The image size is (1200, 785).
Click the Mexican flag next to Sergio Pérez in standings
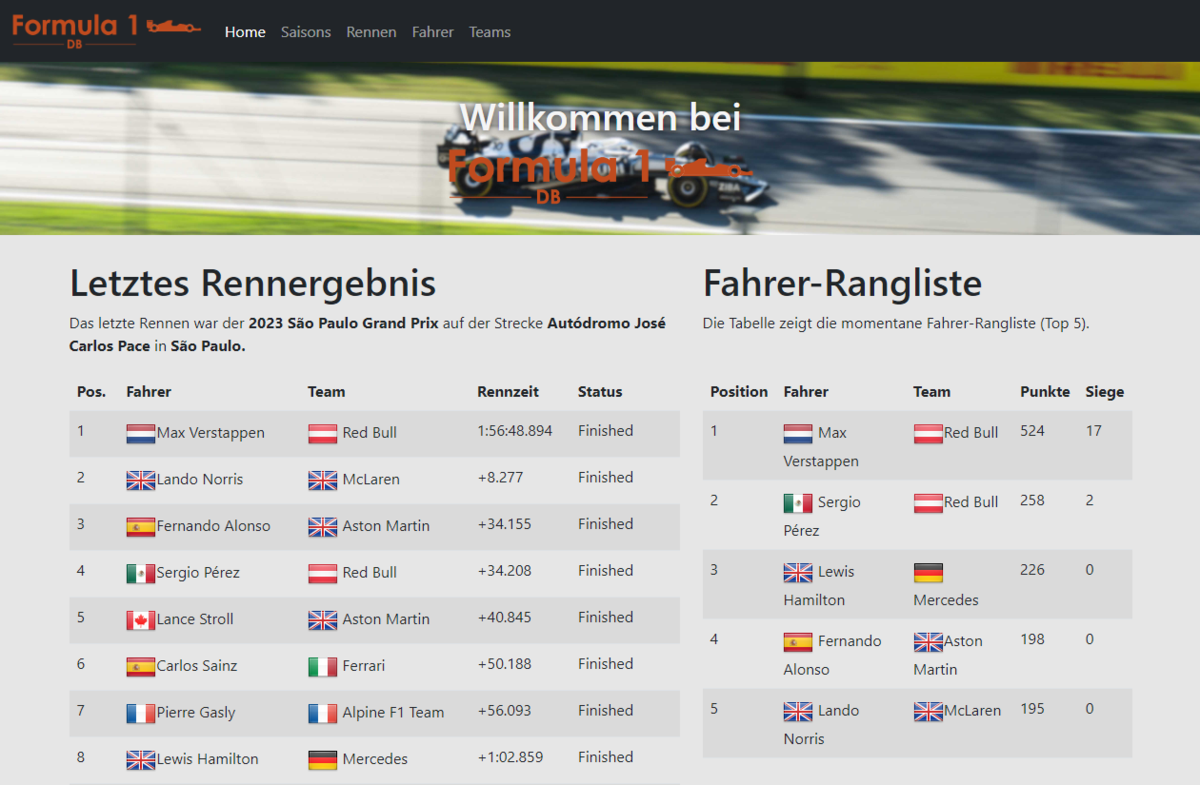click(797, 503)
